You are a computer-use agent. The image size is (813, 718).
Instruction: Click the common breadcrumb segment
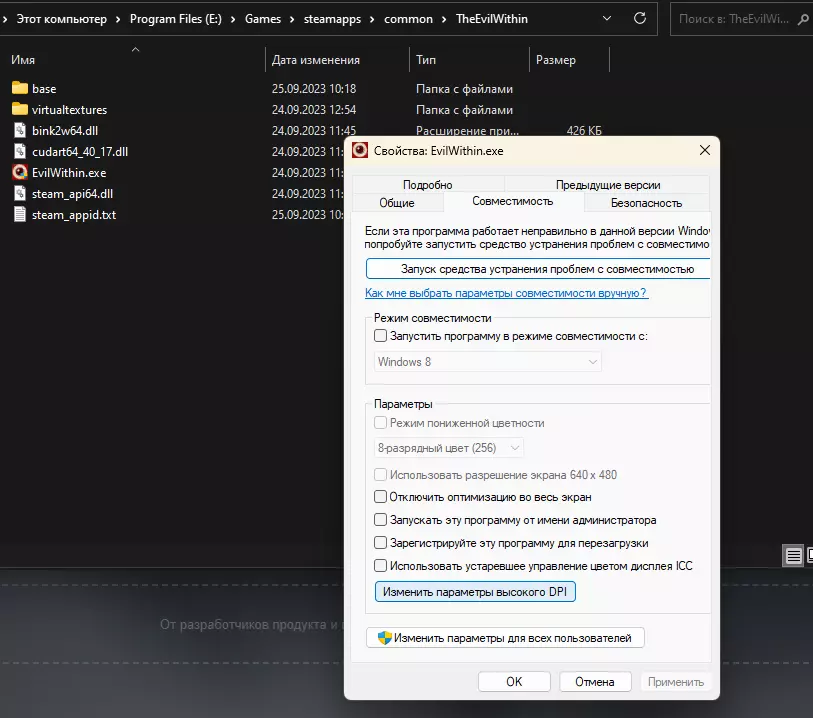coord(408,19)
